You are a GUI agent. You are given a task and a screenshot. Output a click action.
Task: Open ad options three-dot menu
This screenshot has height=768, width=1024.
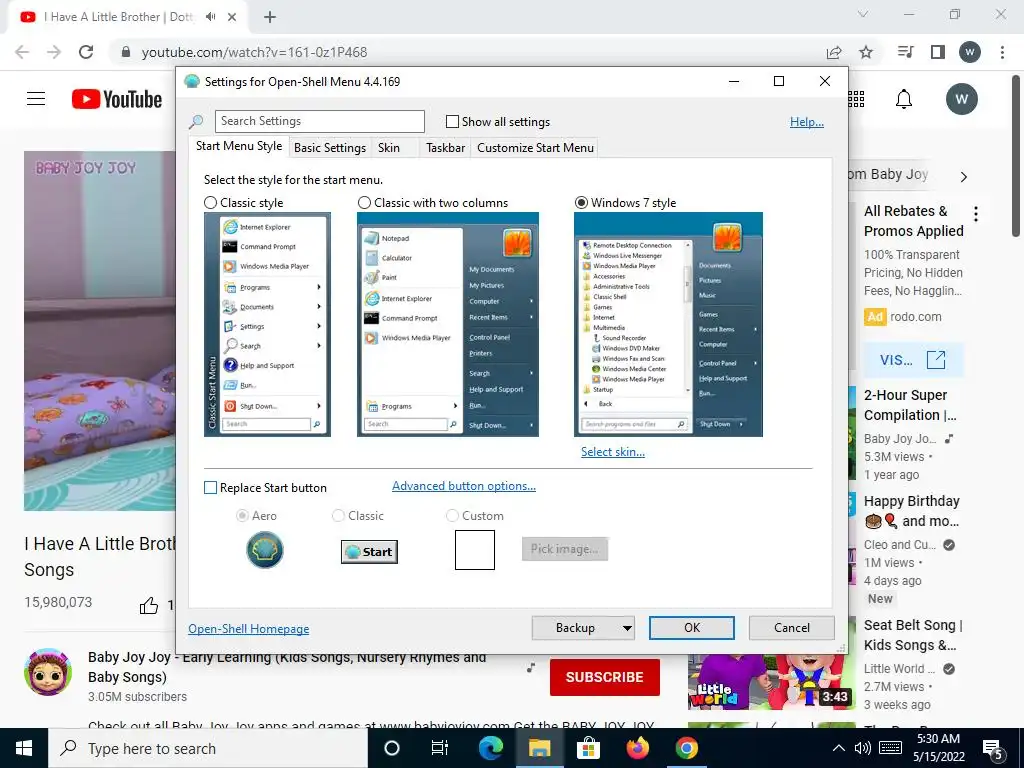click(x=976, y=214)
